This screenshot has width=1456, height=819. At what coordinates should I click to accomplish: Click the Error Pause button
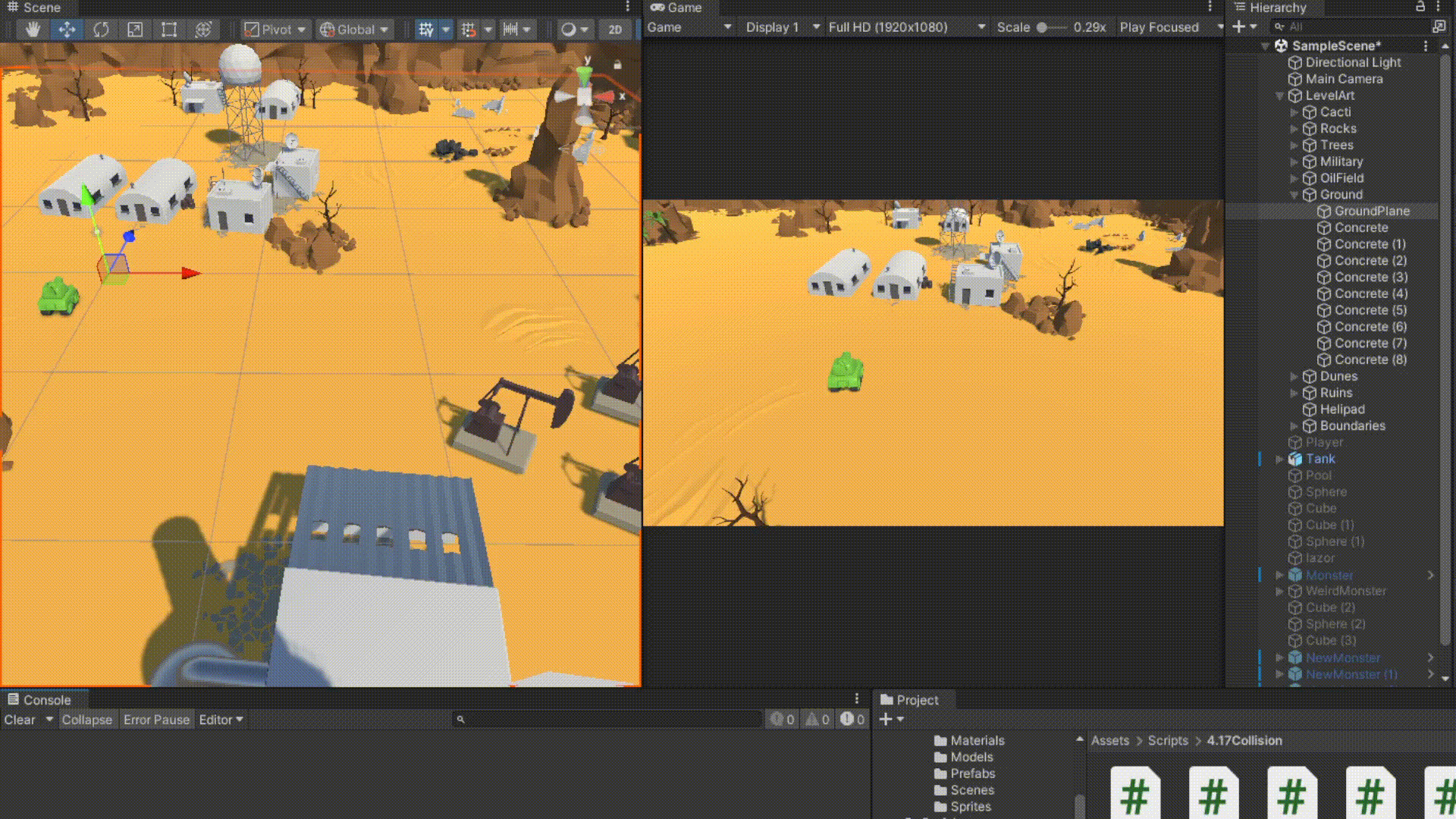156,720
